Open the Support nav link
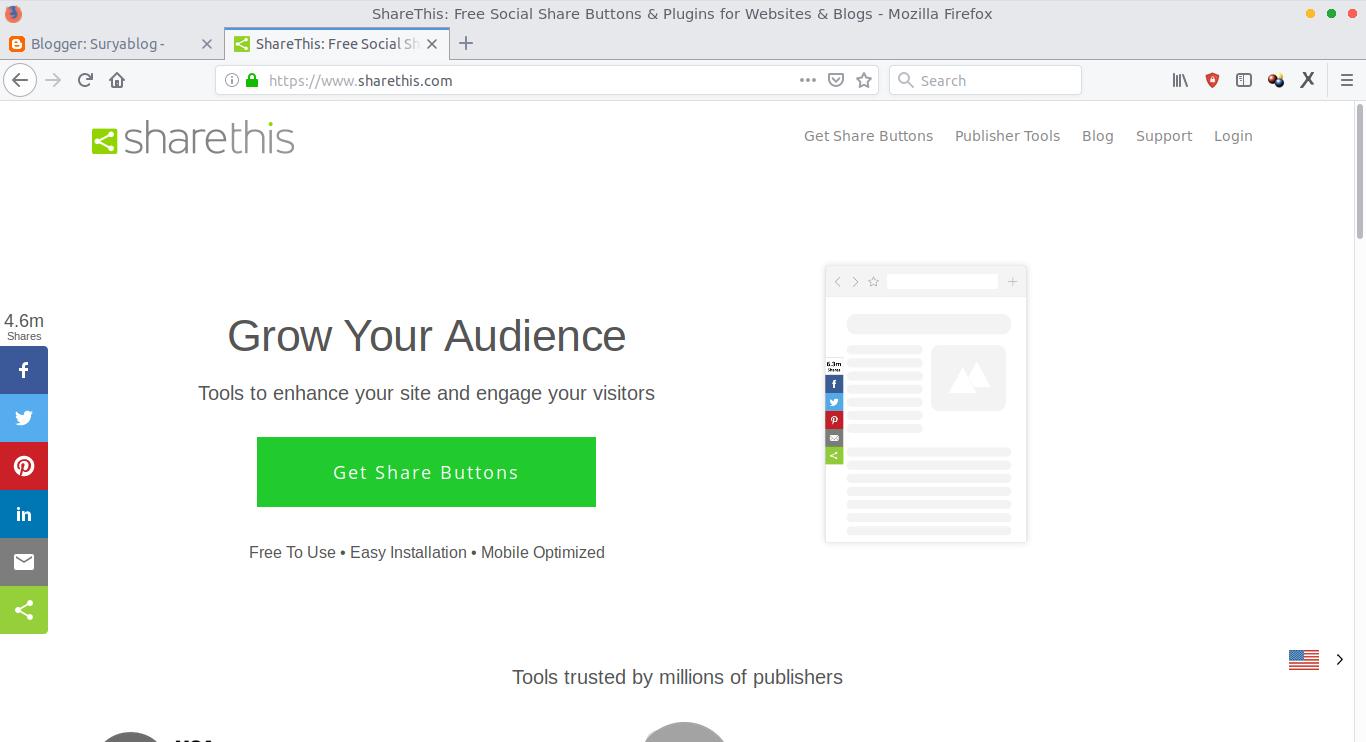The width and height of the screenshot is (1366, 742). [x=1164, y=136]
